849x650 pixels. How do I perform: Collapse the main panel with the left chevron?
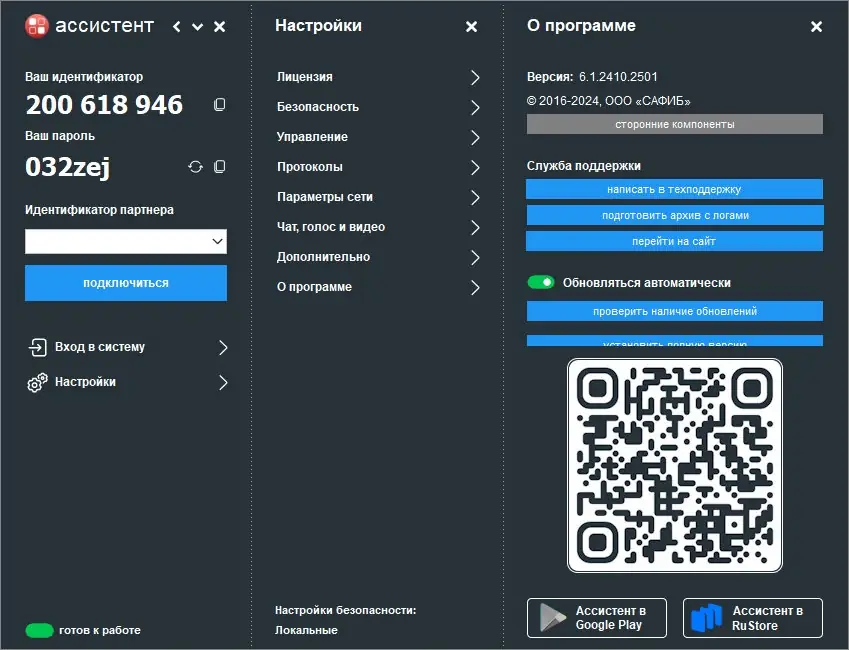click(x=175, y=27)
